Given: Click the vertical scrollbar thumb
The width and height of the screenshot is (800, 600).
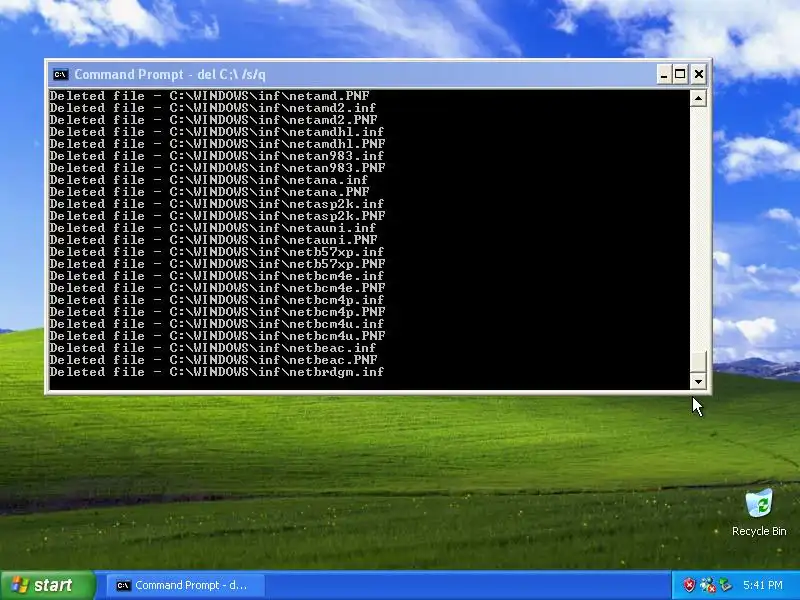Looking at the screenshot, I should click(698, 361).
